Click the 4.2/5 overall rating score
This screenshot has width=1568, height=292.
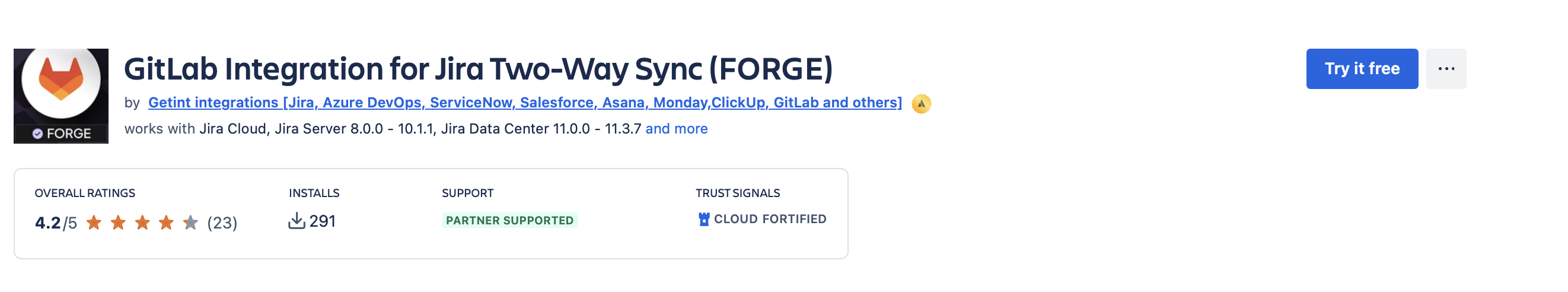pos(56,223)
